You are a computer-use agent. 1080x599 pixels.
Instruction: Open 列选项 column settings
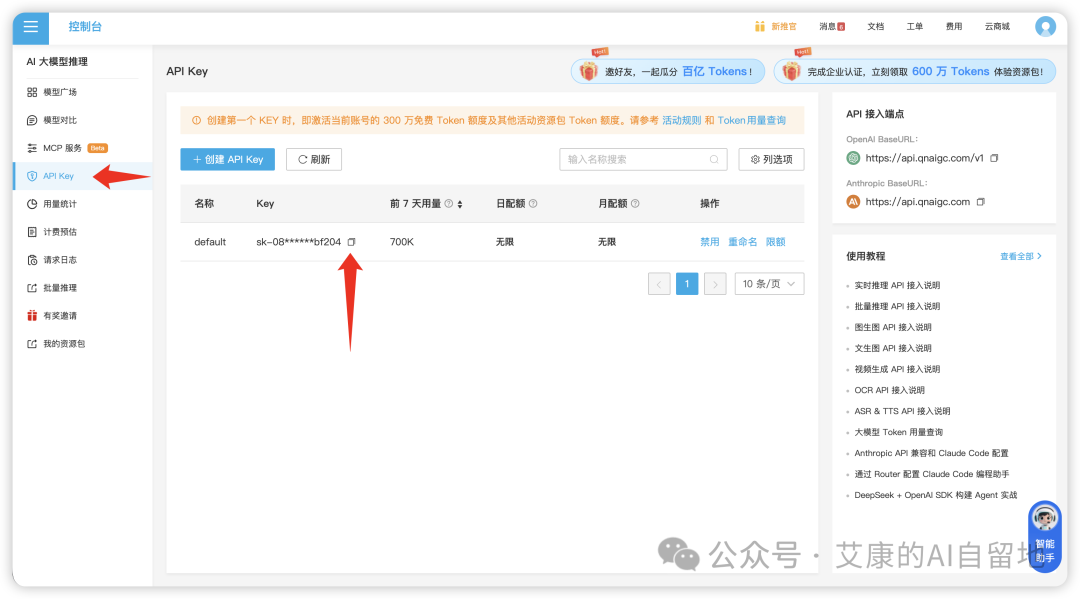771,159
